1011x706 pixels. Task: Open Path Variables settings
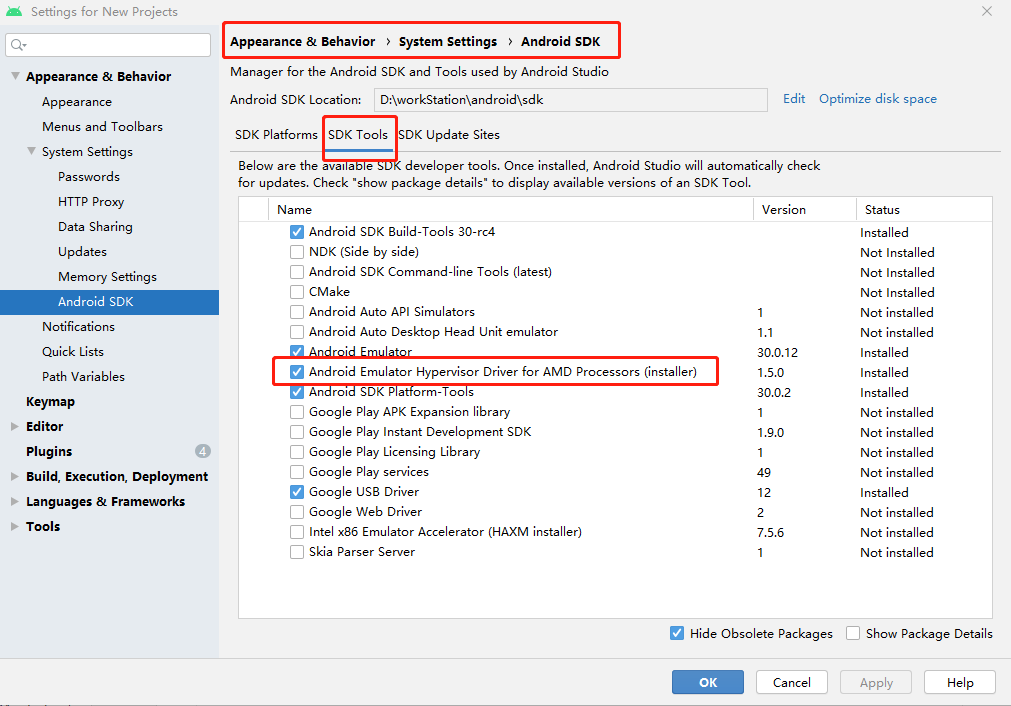click(x=83, y=377)
